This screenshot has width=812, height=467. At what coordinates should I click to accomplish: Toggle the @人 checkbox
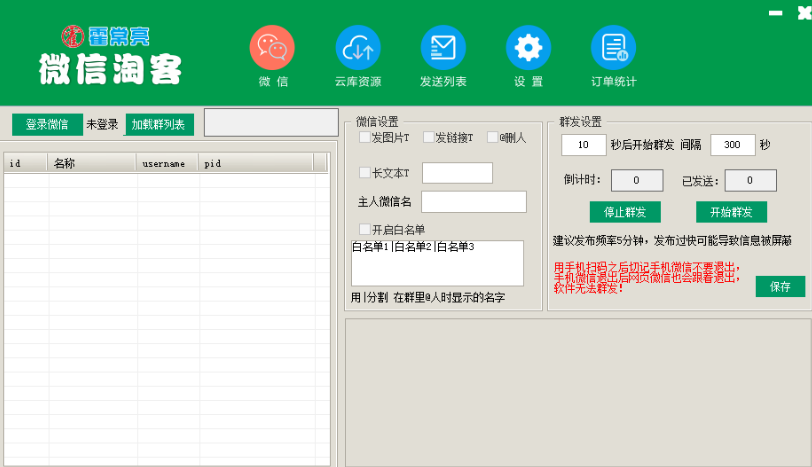tap(492, 137)
